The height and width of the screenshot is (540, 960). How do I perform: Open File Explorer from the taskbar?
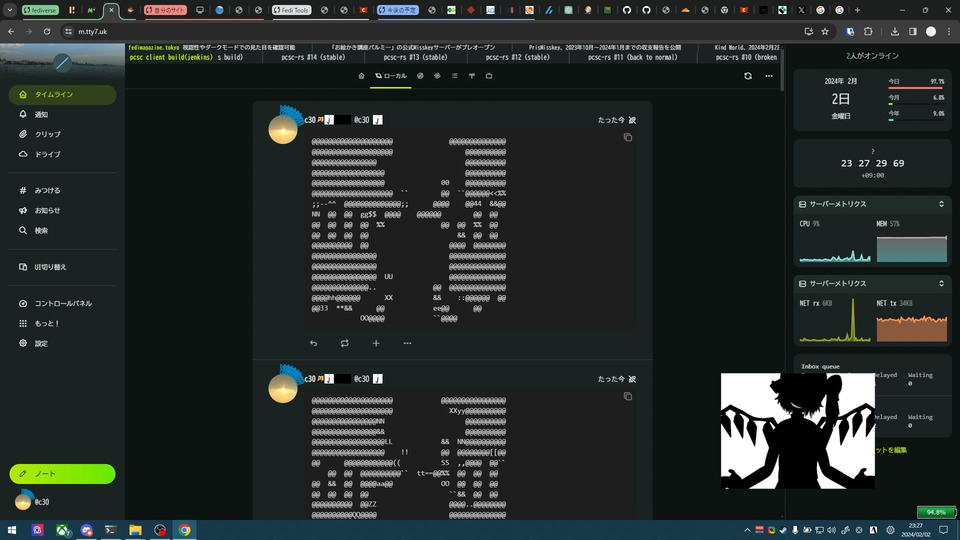(x=135, y=530)
